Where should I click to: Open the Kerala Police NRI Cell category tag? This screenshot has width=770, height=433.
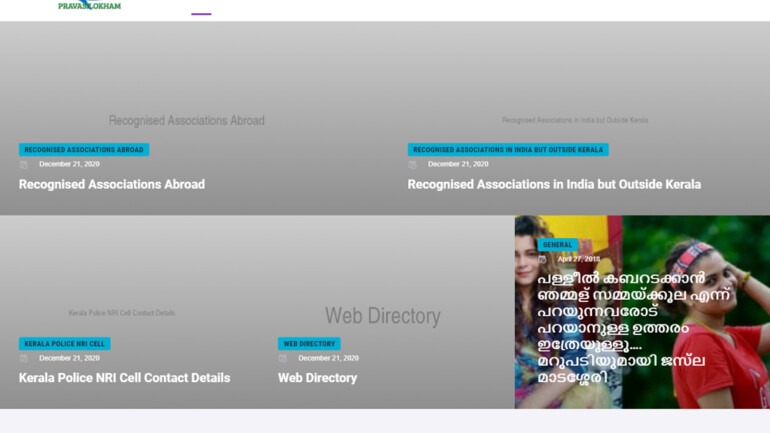[64, 344]
